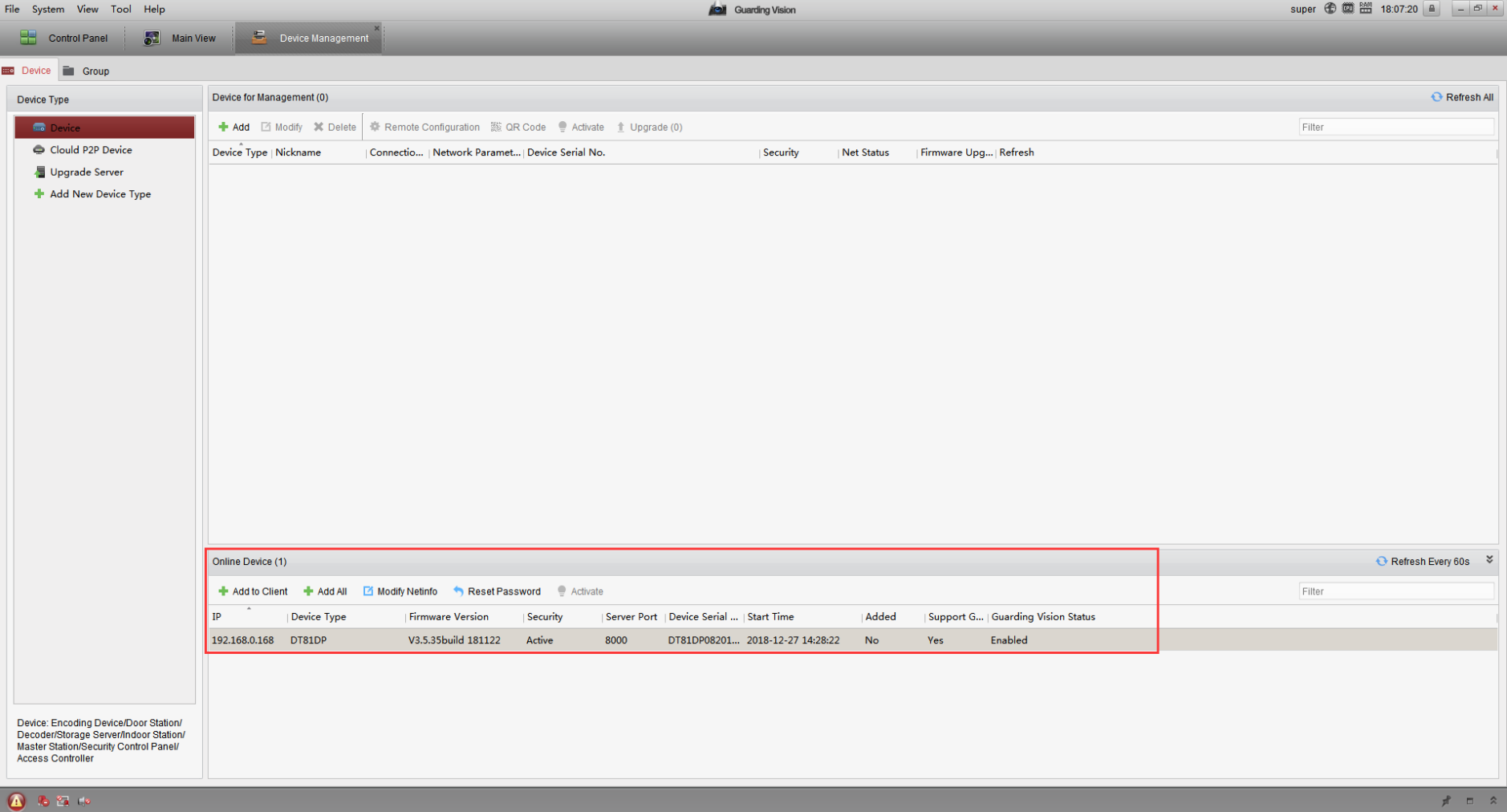The height and width of the screenshot is (812, 1507).
Task: Click Refresh Every 60s
Action: pos(1423,562)
